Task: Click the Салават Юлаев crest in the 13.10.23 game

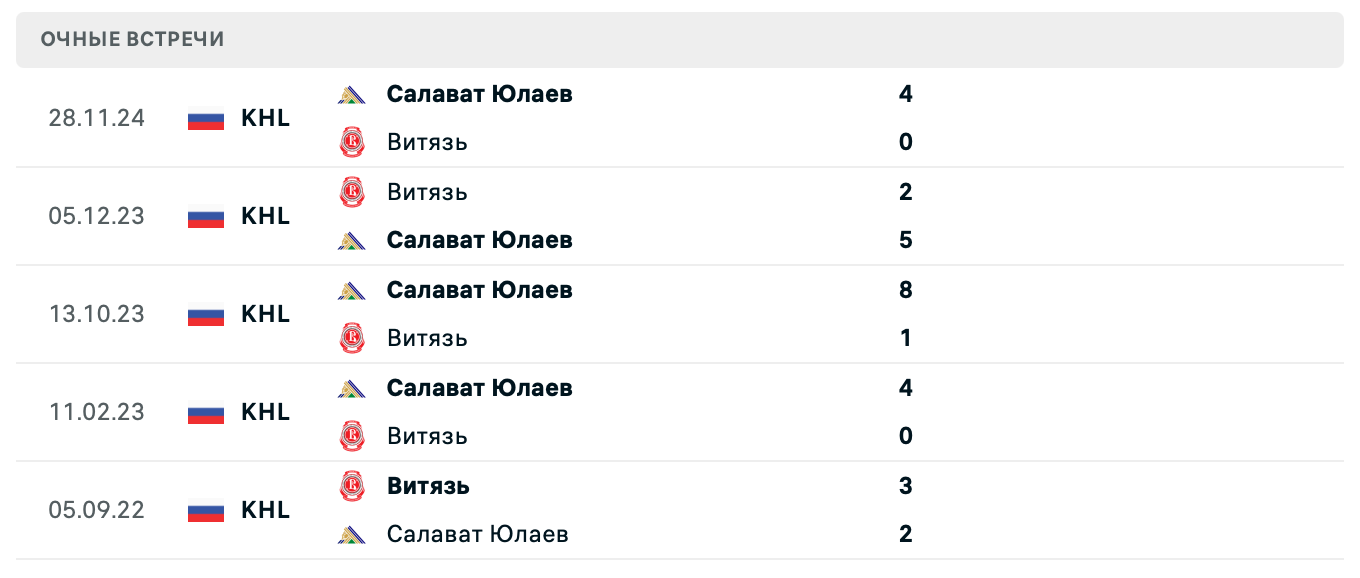Action: coord(352,290)
